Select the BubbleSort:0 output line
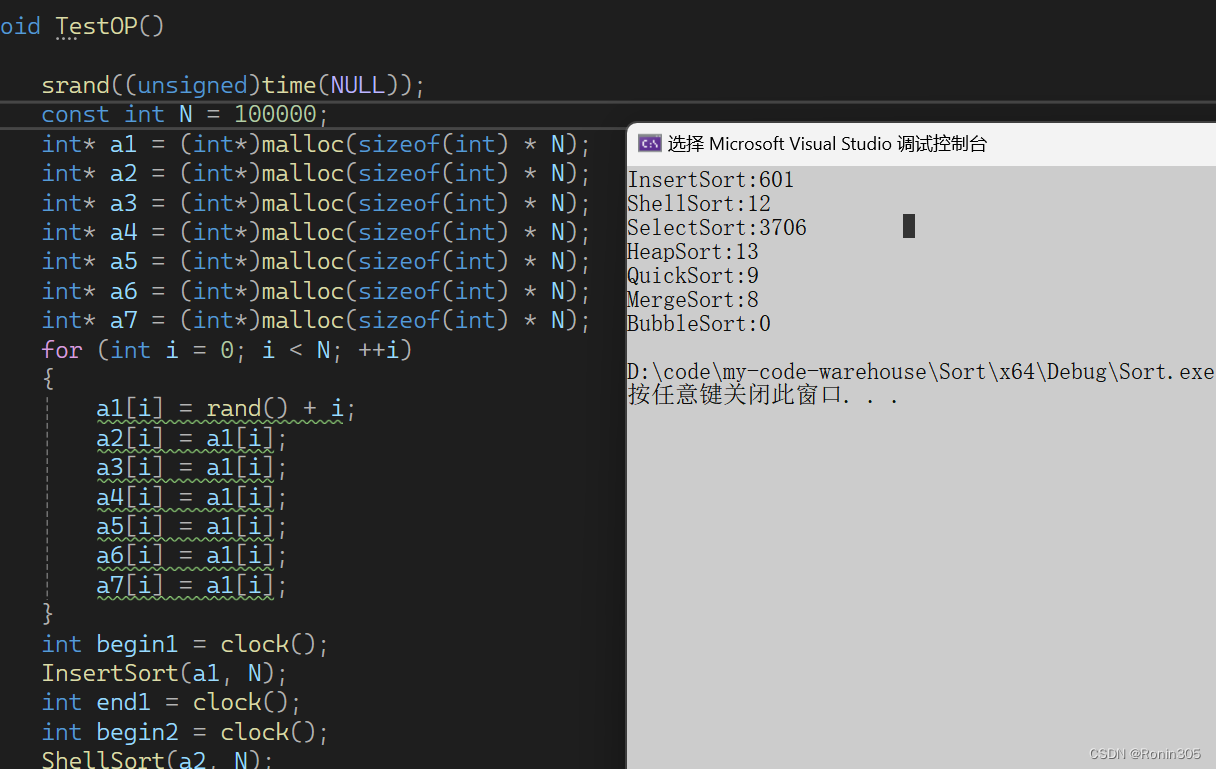Image resolution: width=1216 pixels, height=769 pixels. 699,324
